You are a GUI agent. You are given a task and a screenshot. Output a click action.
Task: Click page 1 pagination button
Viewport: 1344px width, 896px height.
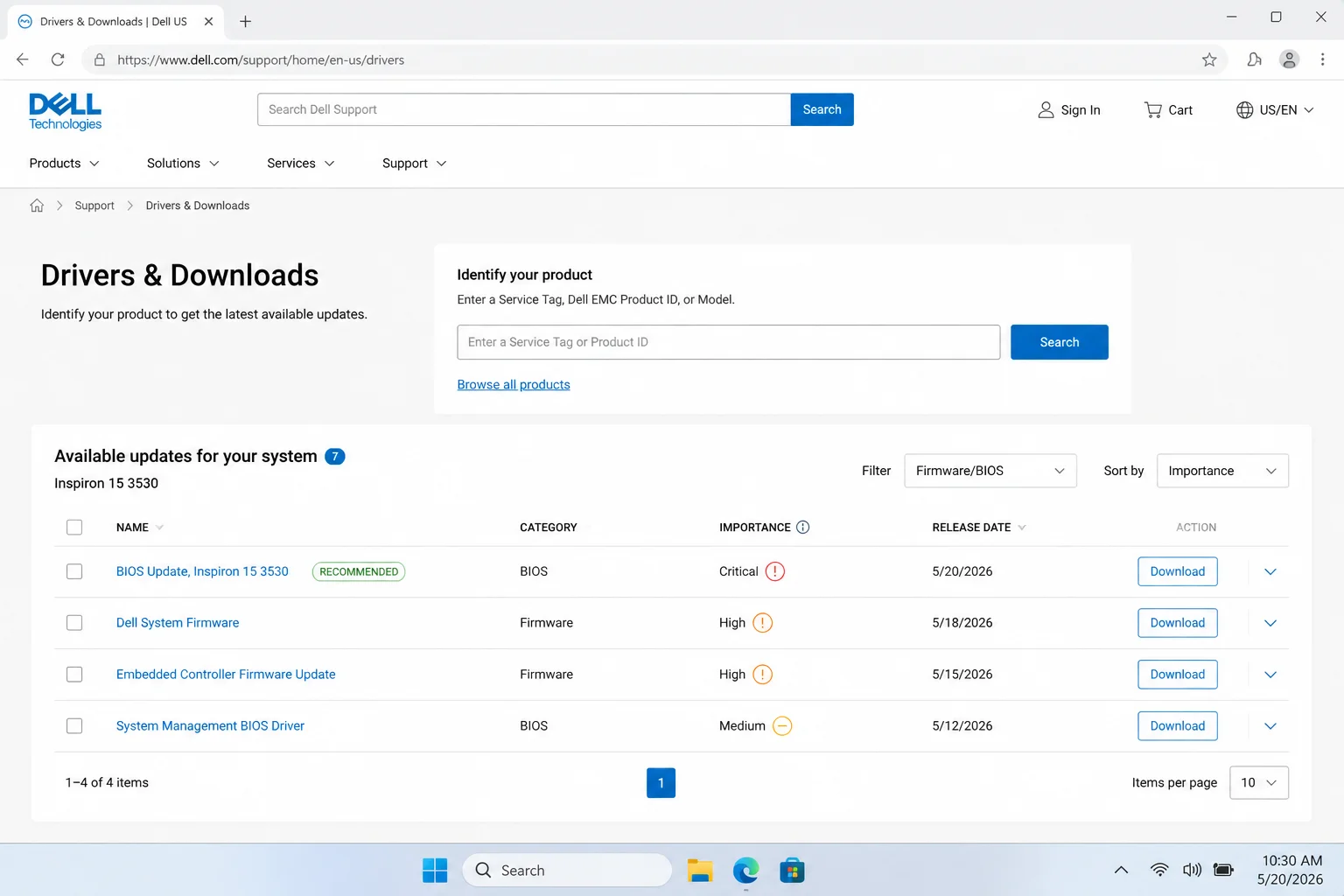pyautogui.click(x=661, y=782)
